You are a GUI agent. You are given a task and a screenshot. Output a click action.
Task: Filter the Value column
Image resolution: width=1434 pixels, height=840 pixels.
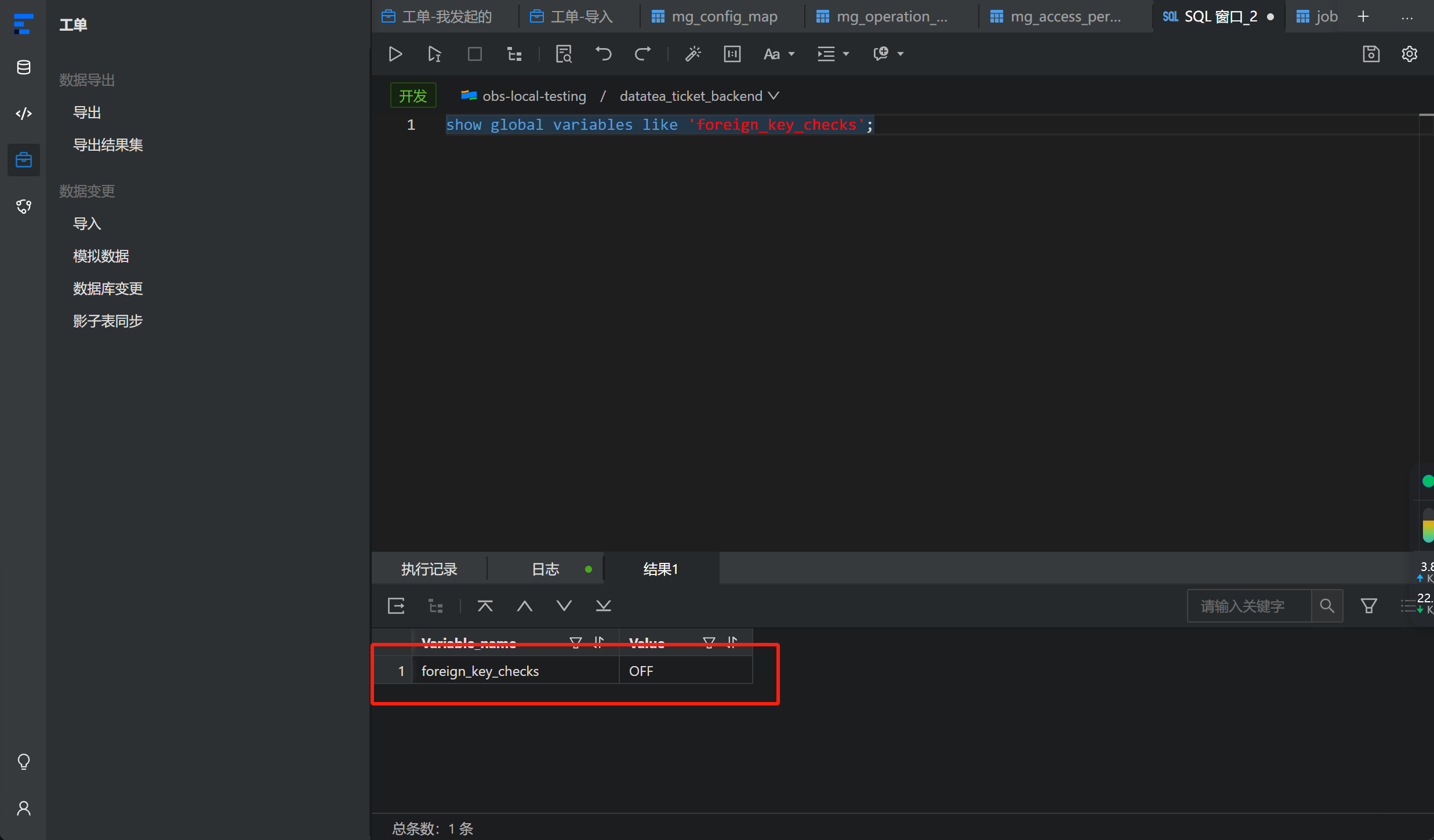[x=709, y=642]
